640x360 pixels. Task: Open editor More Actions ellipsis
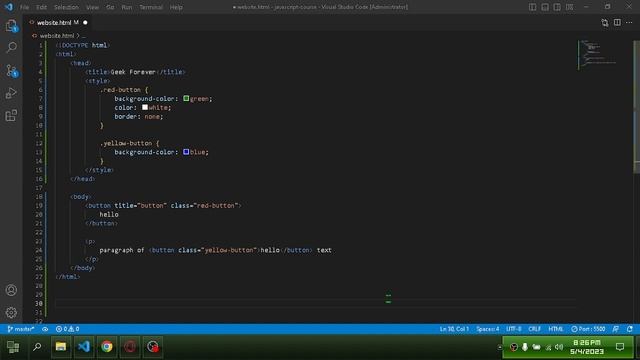tap(629, 22)
